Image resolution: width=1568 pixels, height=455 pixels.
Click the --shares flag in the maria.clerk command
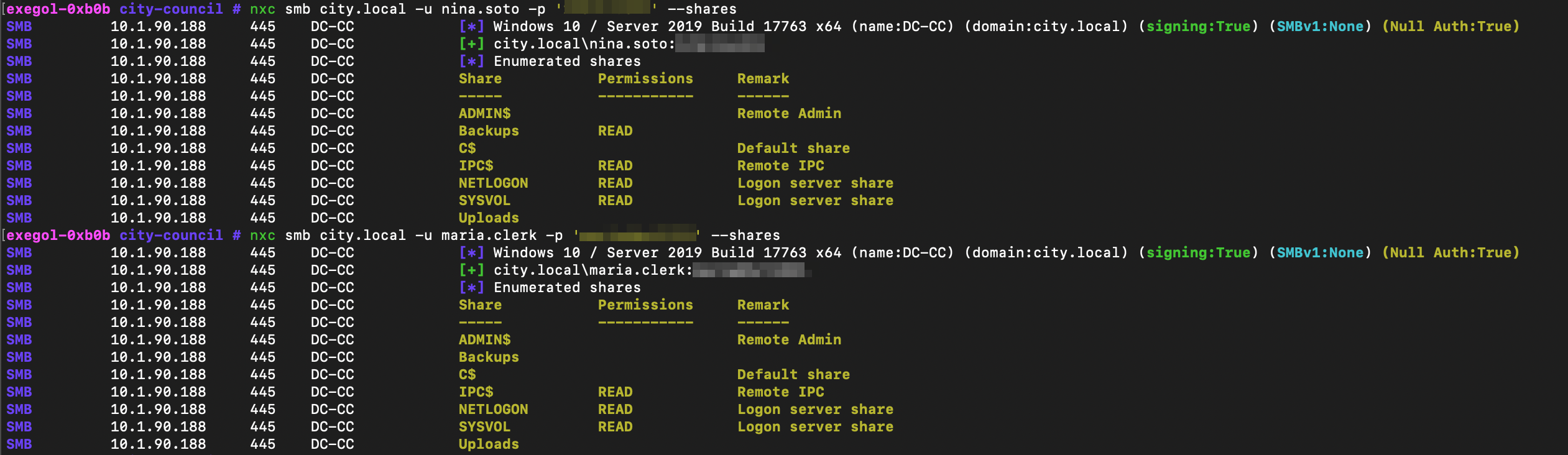pyautogui.click(x=745, y=235)
